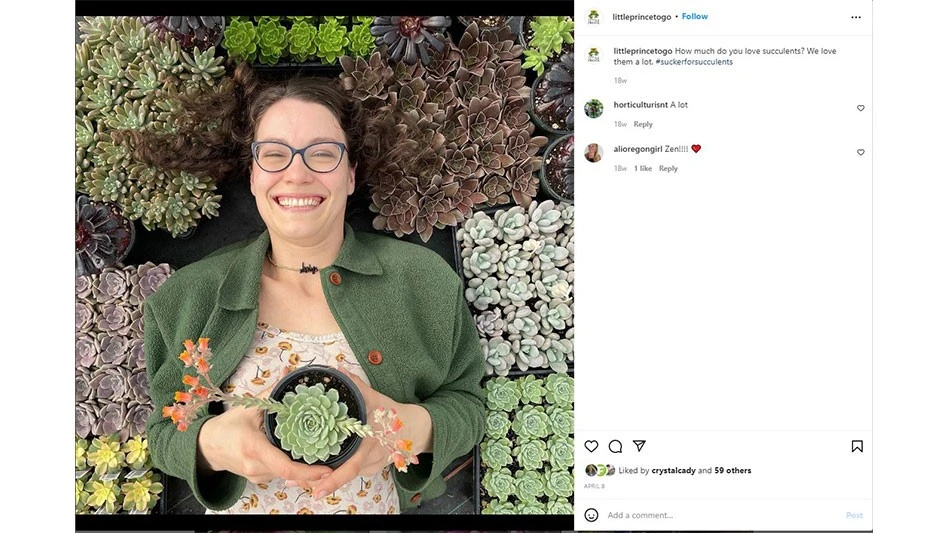Screen dimensions: 948x533
Task: Open alioregongirl's profile picture
Action: tap(594, 153)
